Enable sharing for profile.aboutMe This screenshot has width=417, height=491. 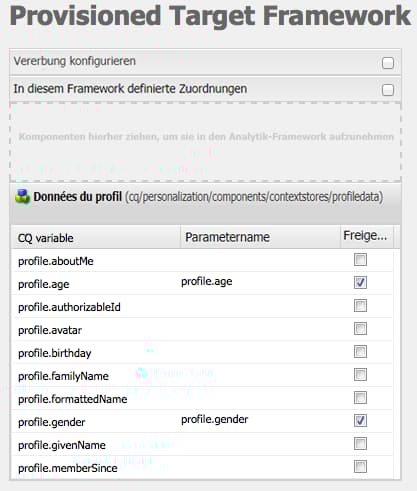tap(360, 259)
